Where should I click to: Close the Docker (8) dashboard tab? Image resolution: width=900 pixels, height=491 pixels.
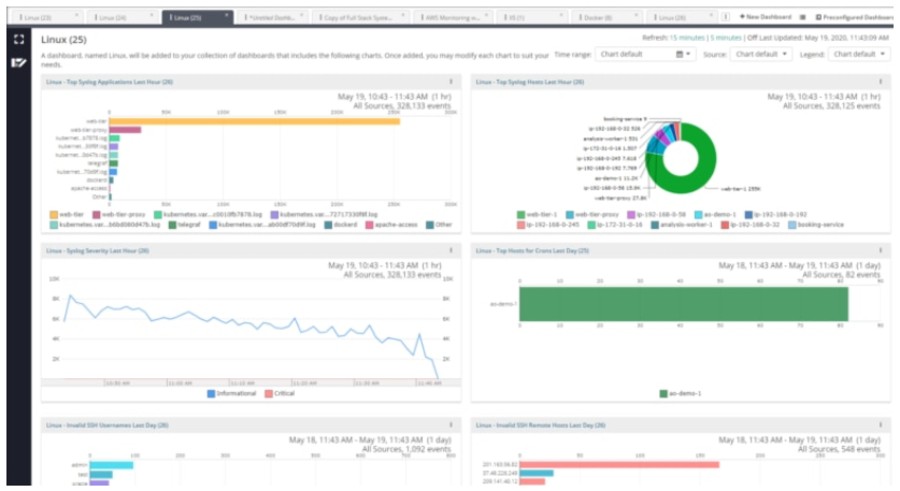[636, 16]
